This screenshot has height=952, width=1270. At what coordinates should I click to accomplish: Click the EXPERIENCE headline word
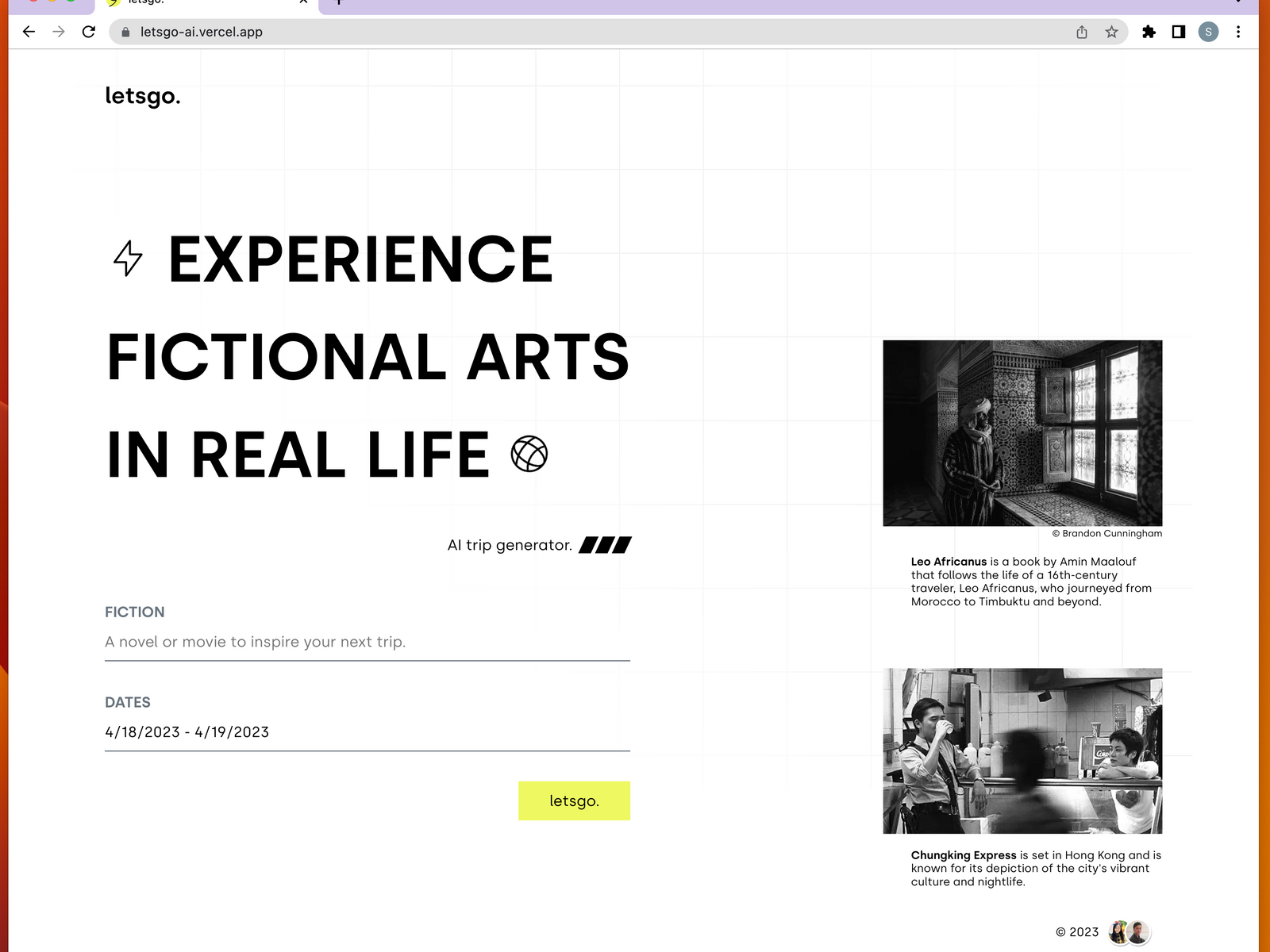pos(361,259)
